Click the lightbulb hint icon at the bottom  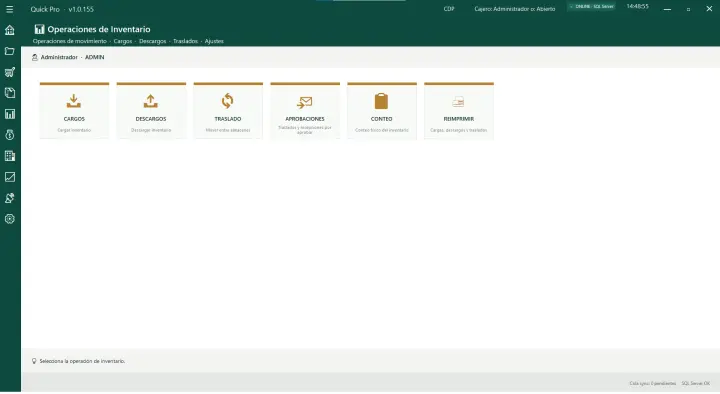tap(34, 361)
